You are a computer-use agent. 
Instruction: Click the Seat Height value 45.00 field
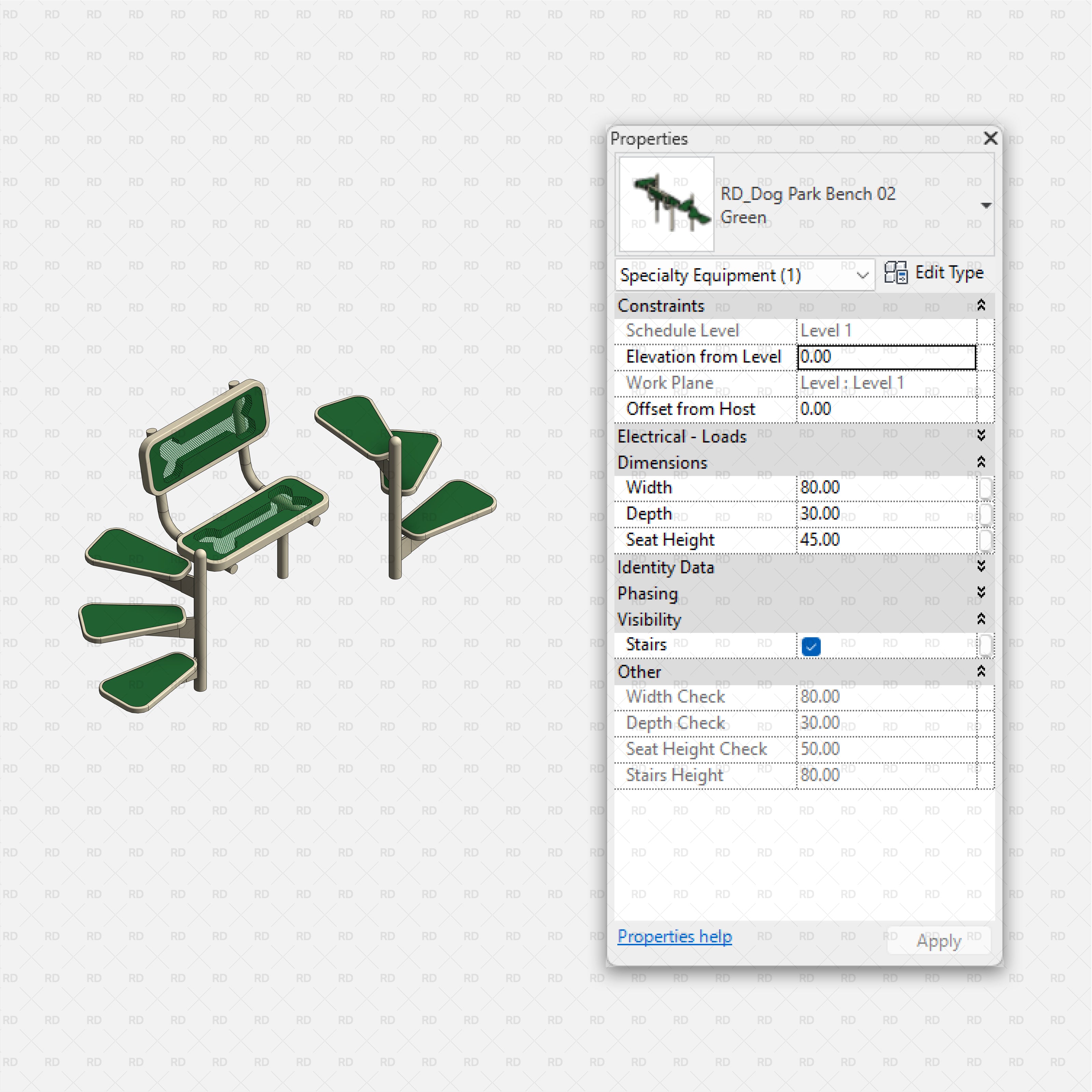click(x=886, y=540)
